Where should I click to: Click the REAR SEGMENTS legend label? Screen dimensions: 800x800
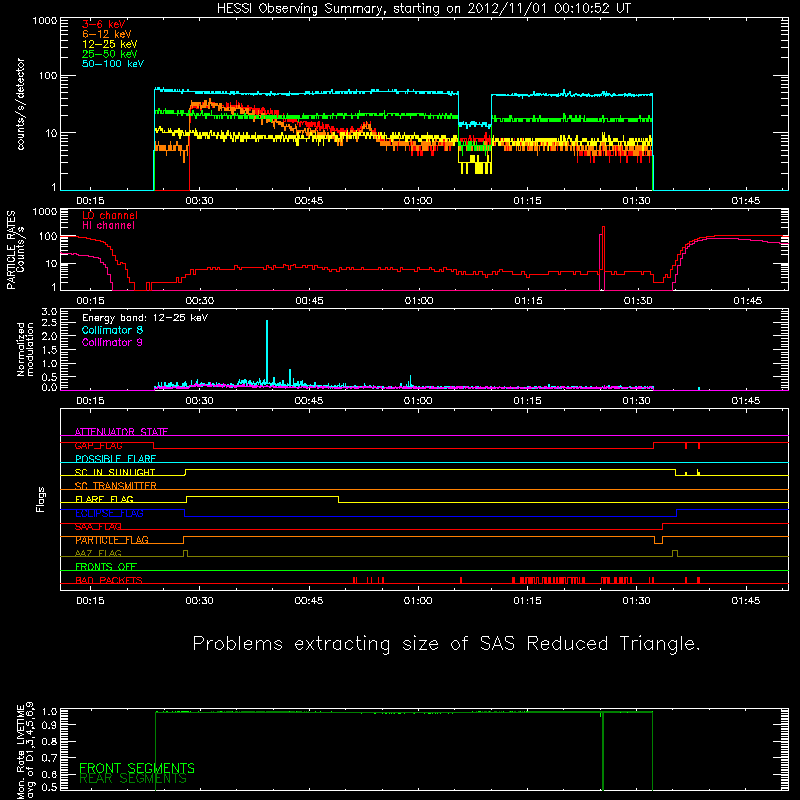133,779
